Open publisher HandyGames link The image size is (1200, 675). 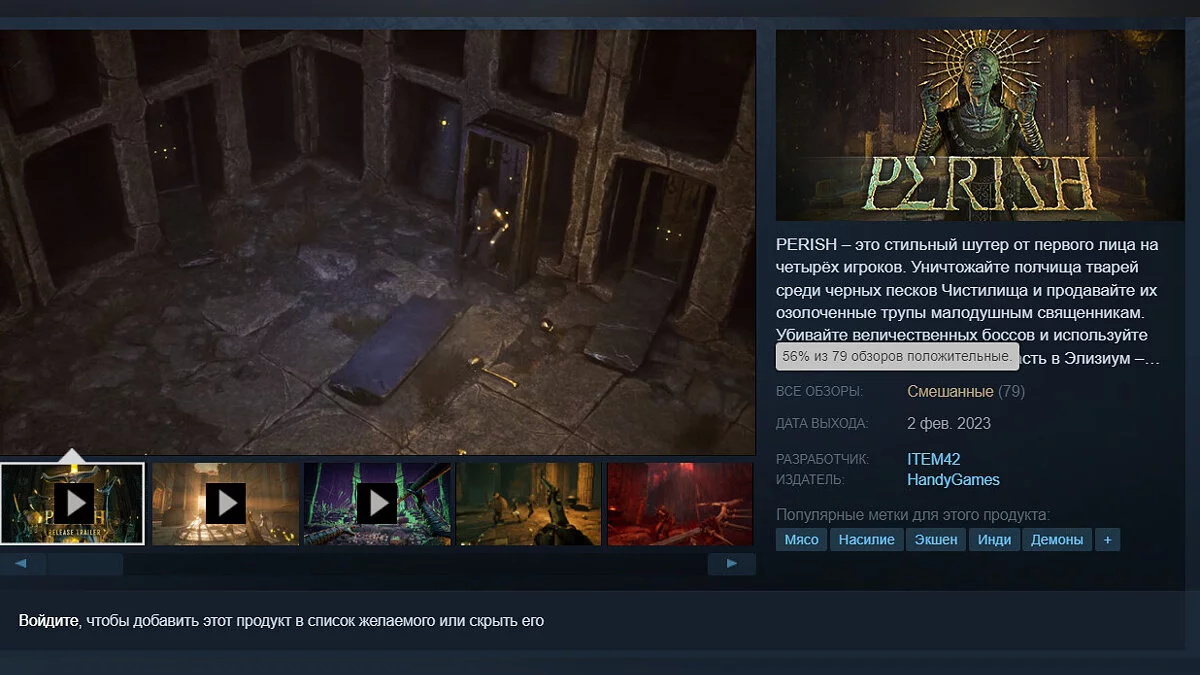coord(953,480)
